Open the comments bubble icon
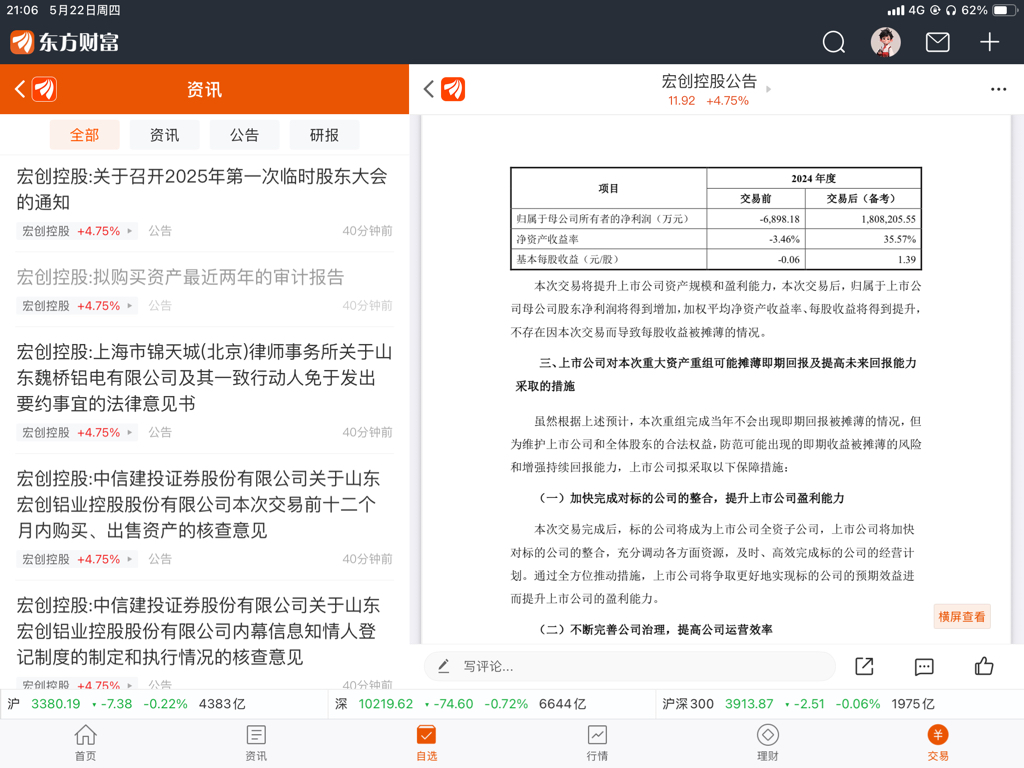 pyautogui.click(x=923, y=667)
